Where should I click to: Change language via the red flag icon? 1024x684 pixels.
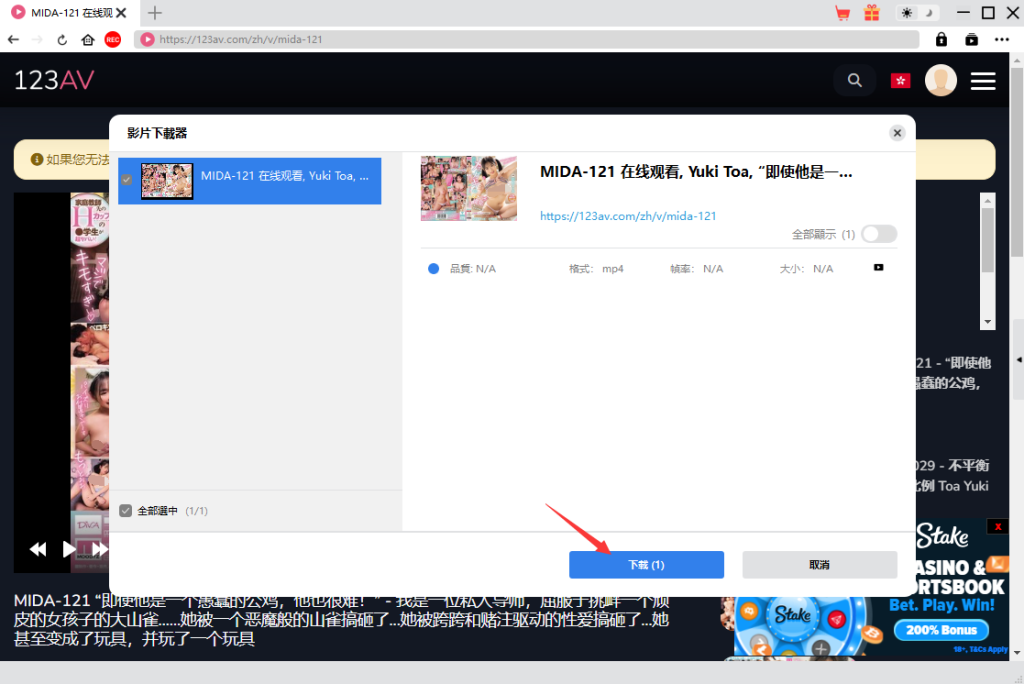coord(901,80)
